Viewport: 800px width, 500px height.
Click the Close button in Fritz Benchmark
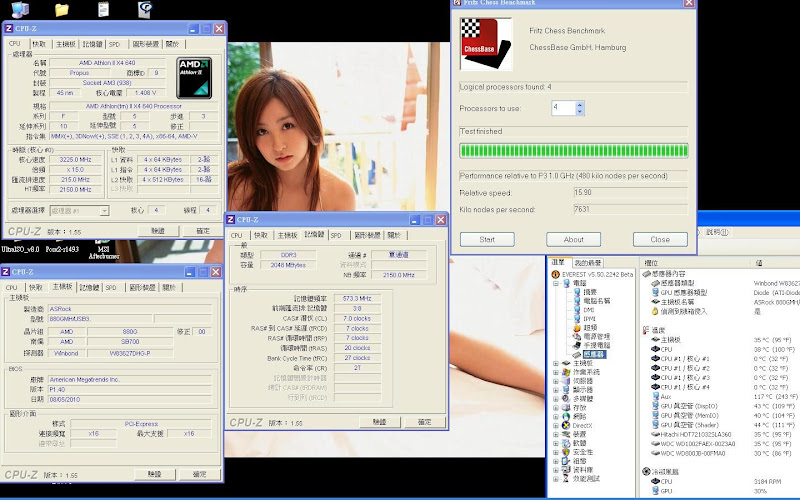click(x=660, y=239)
